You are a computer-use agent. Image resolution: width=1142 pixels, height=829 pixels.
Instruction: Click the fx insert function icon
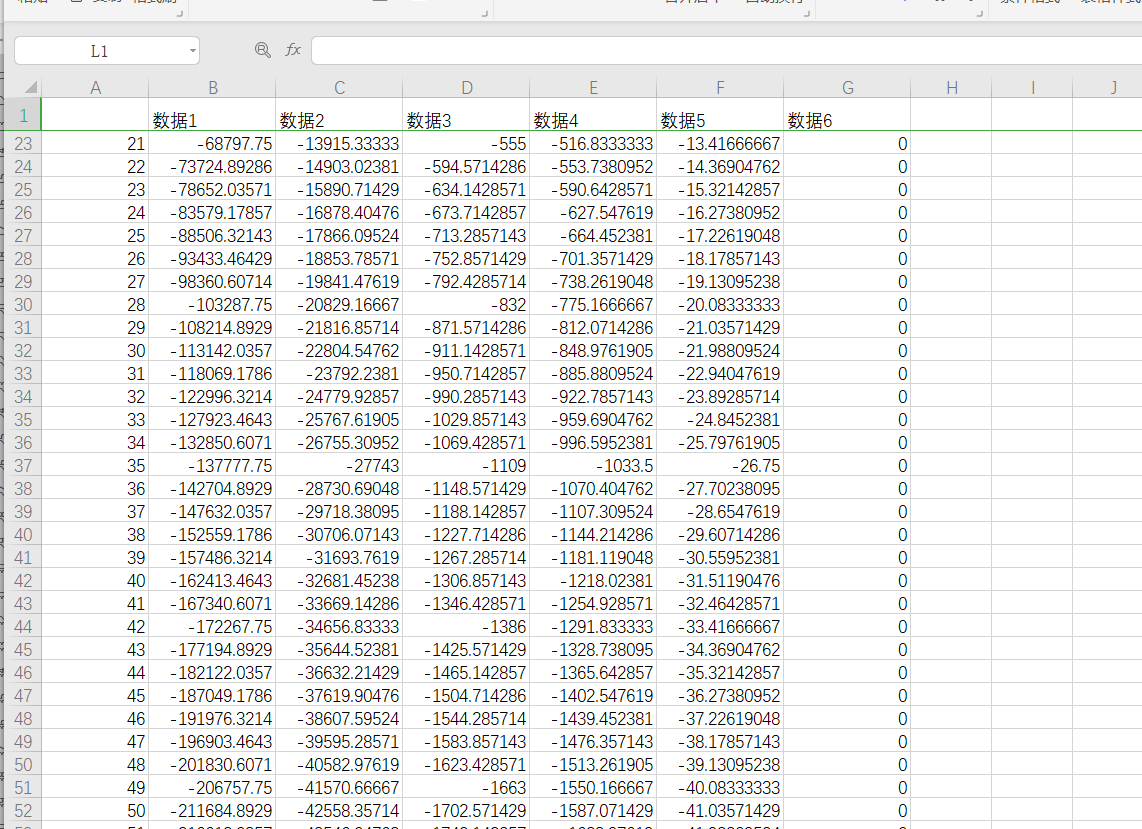(x=293, y=50)
